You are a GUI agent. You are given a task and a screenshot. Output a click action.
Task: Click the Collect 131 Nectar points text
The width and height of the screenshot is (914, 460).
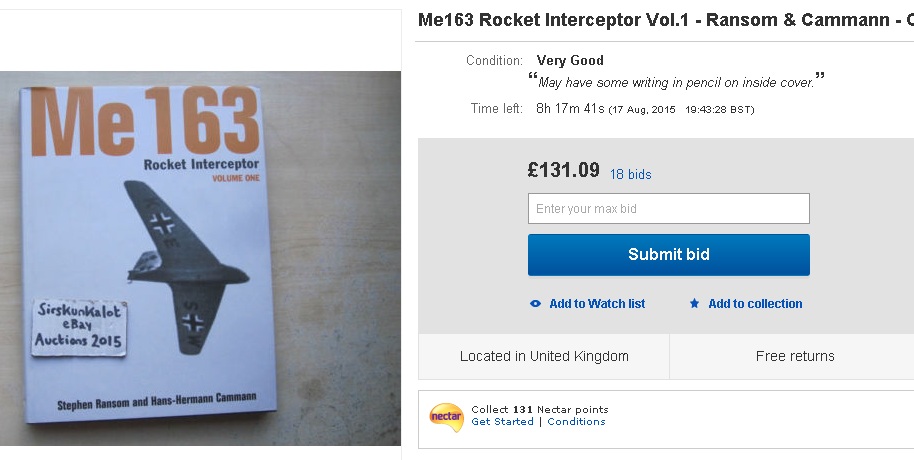coord(539,410)
